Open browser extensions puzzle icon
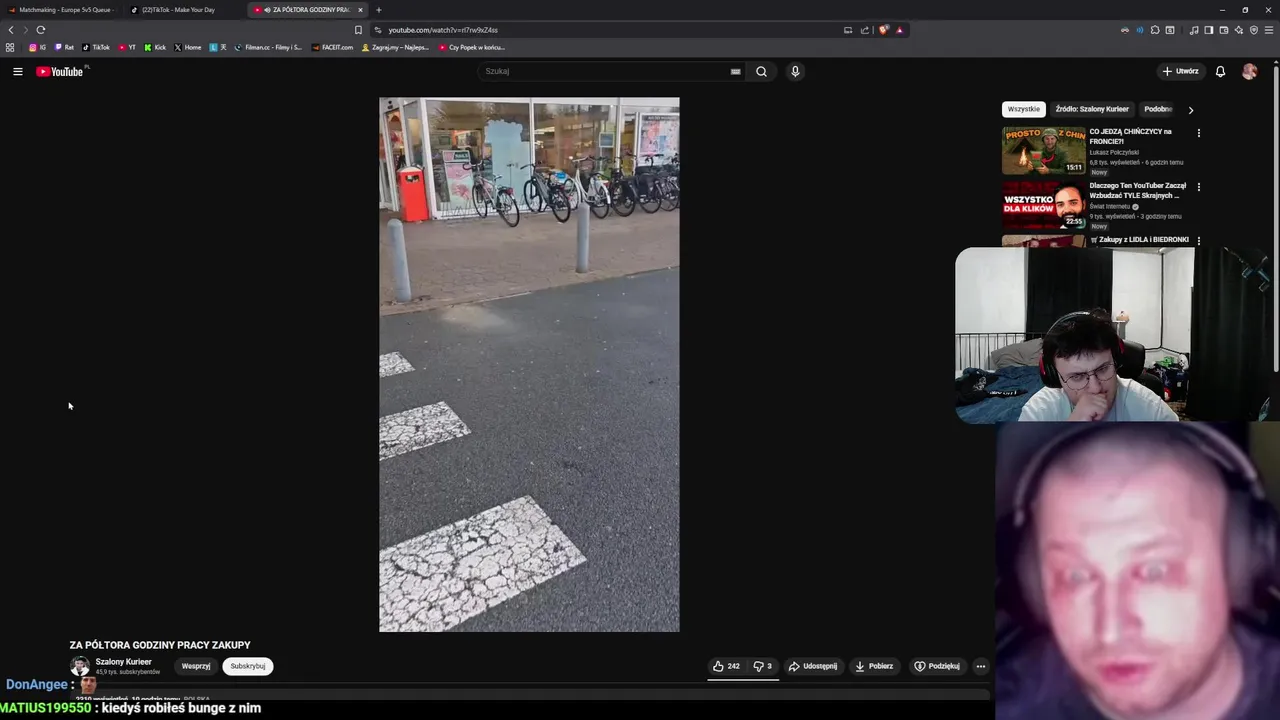 click(x=1155, y=30)
